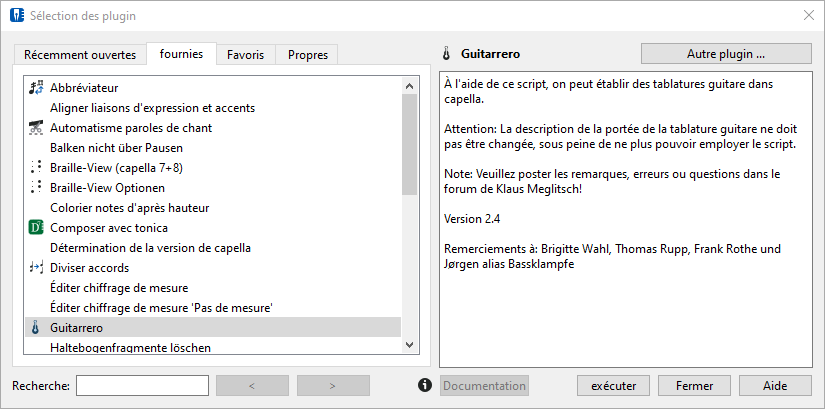Click the list scrollbar up arrow
This screenshot has width=825, height=409.
[410, 86]
